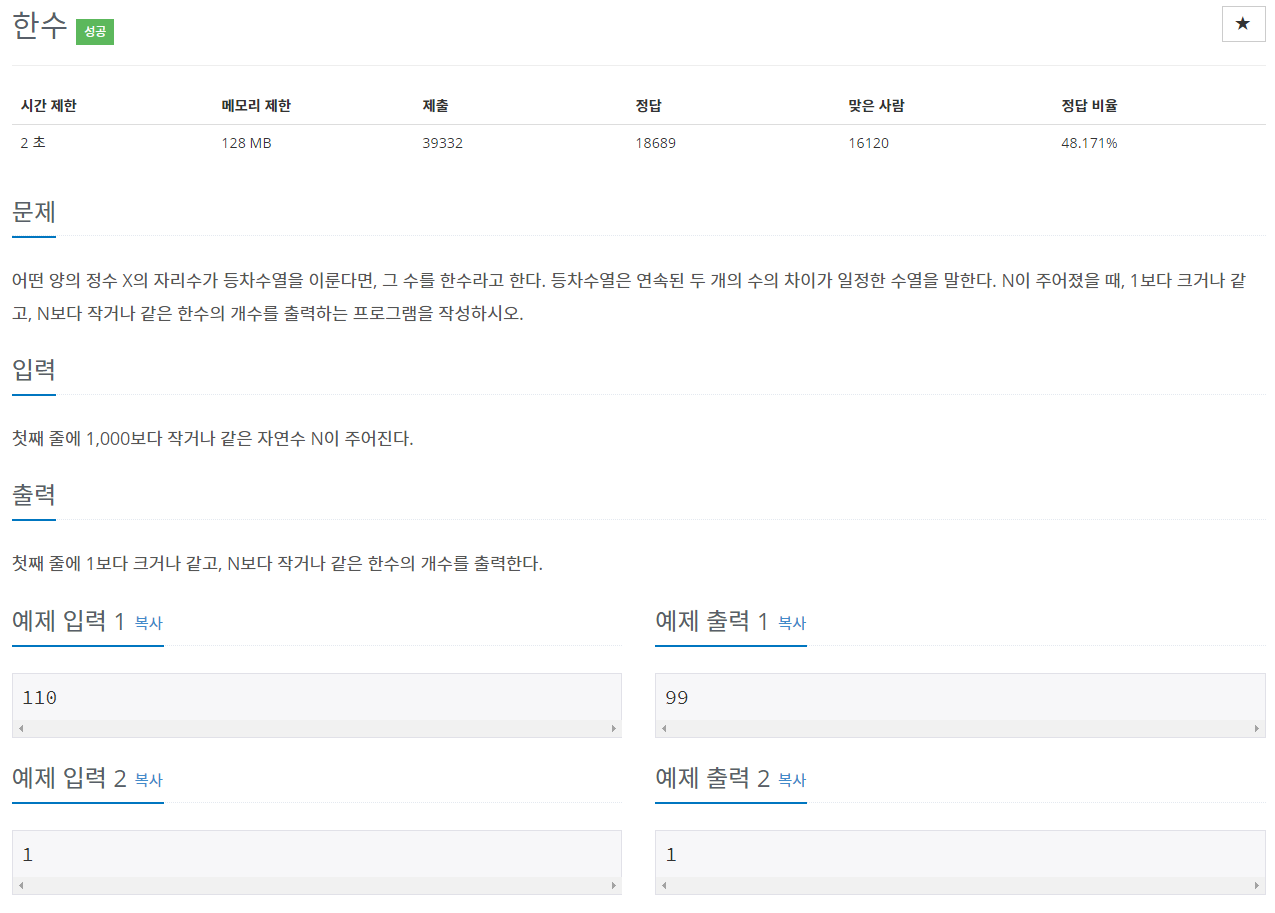Click the example input 2 value 1

pos(28,855)
